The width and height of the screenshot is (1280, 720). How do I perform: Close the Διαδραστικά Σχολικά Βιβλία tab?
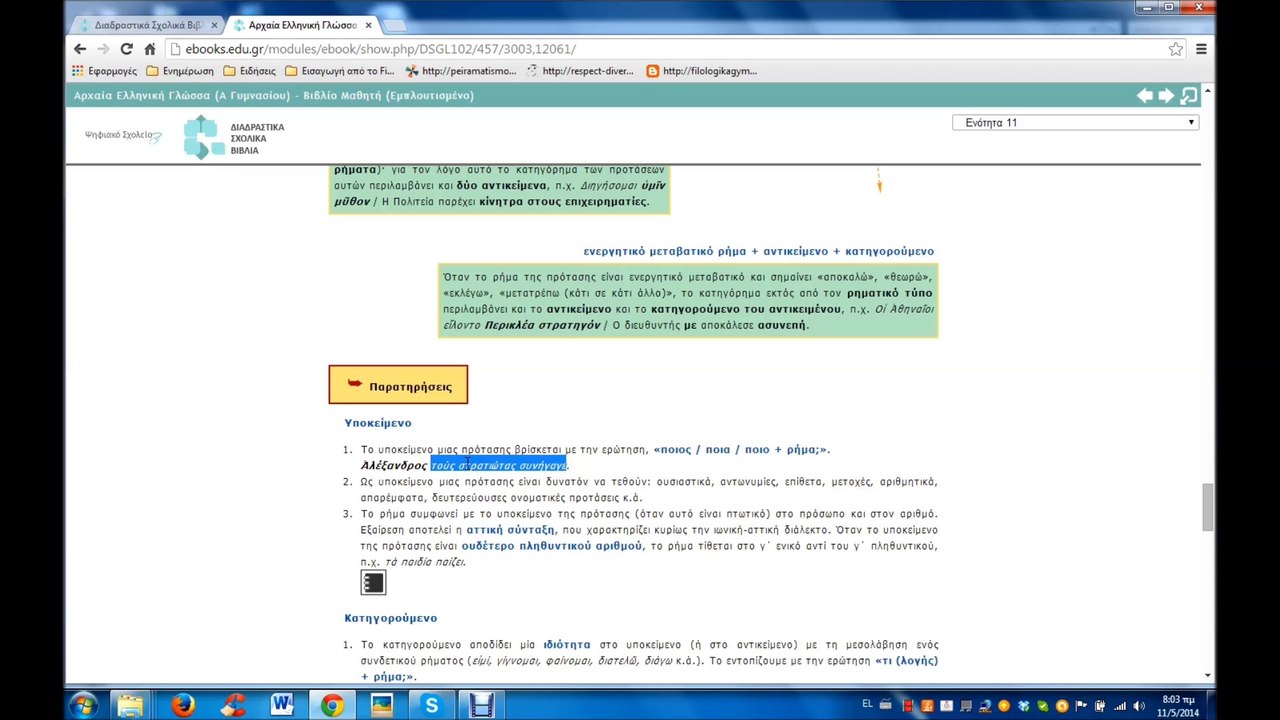coord(214,25)
